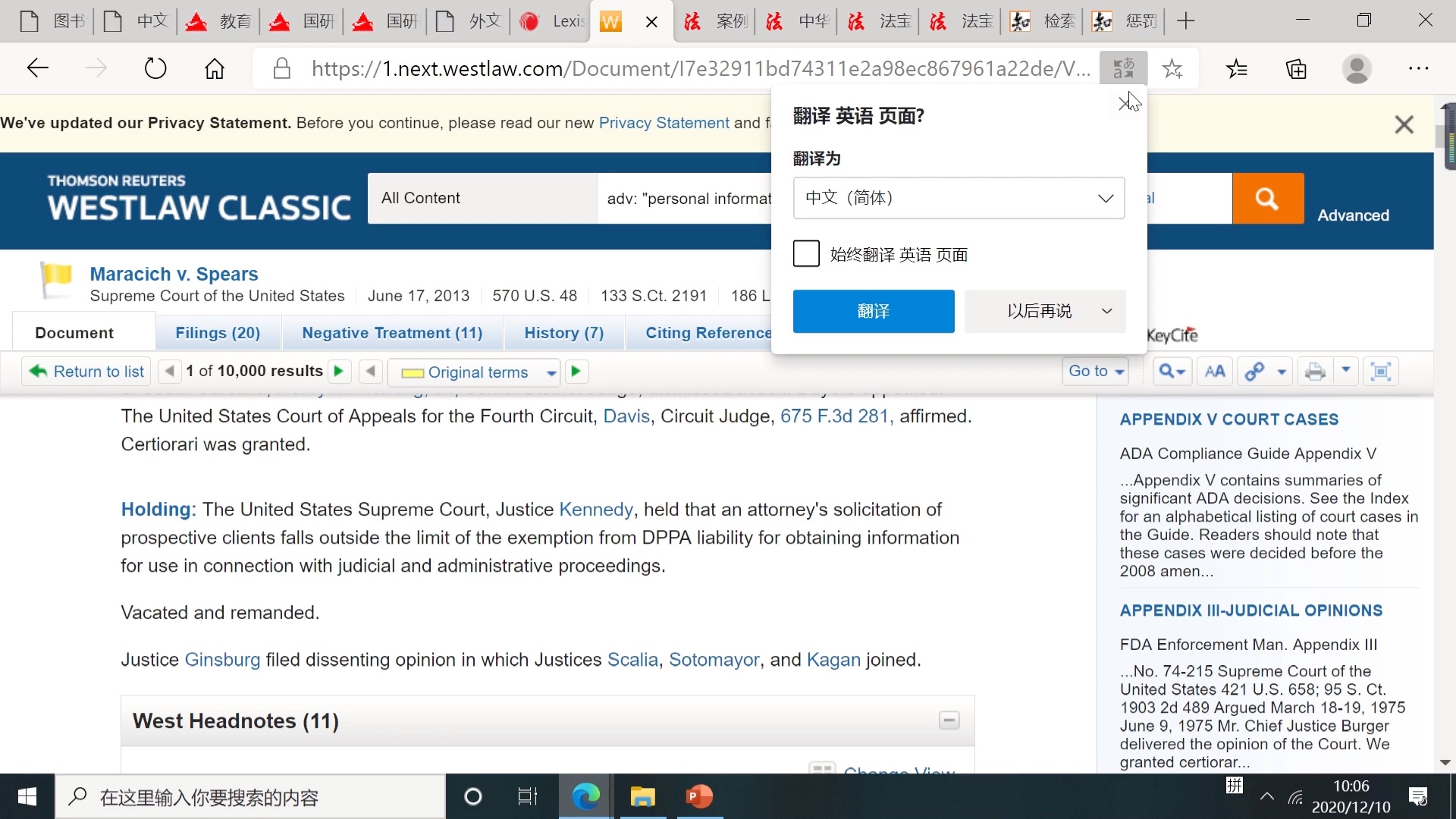Click the Return to list link
Screen dimensions: 1456x819
click(86, 372)
